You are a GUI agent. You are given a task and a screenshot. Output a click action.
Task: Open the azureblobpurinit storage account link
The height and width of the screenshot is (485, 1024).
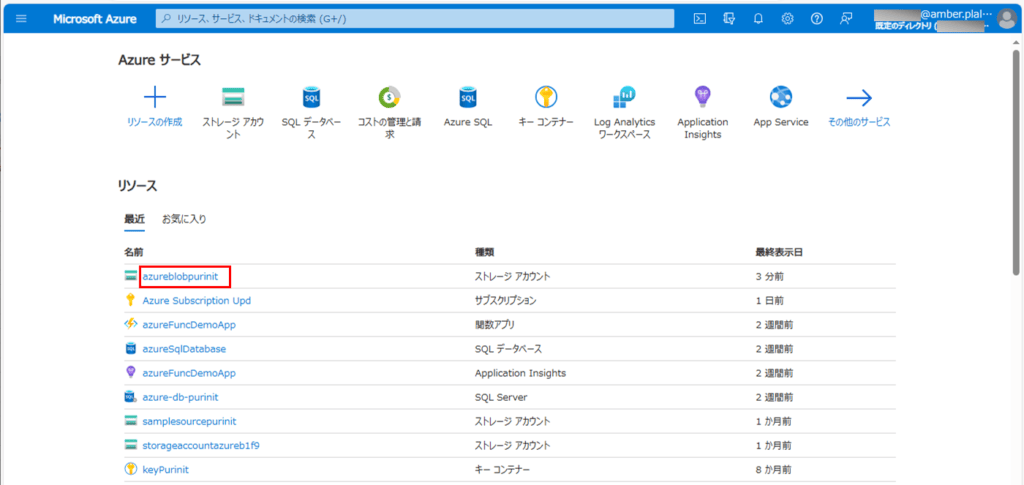tap(180, 275)
